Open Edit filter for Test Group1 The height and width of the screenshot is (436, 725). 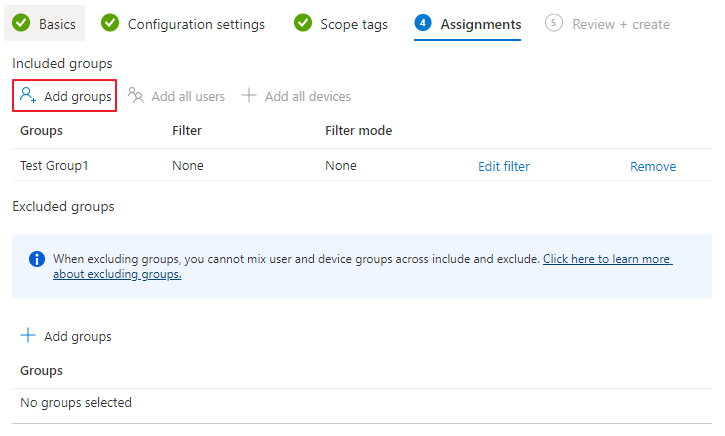click(x=504, y=166)
